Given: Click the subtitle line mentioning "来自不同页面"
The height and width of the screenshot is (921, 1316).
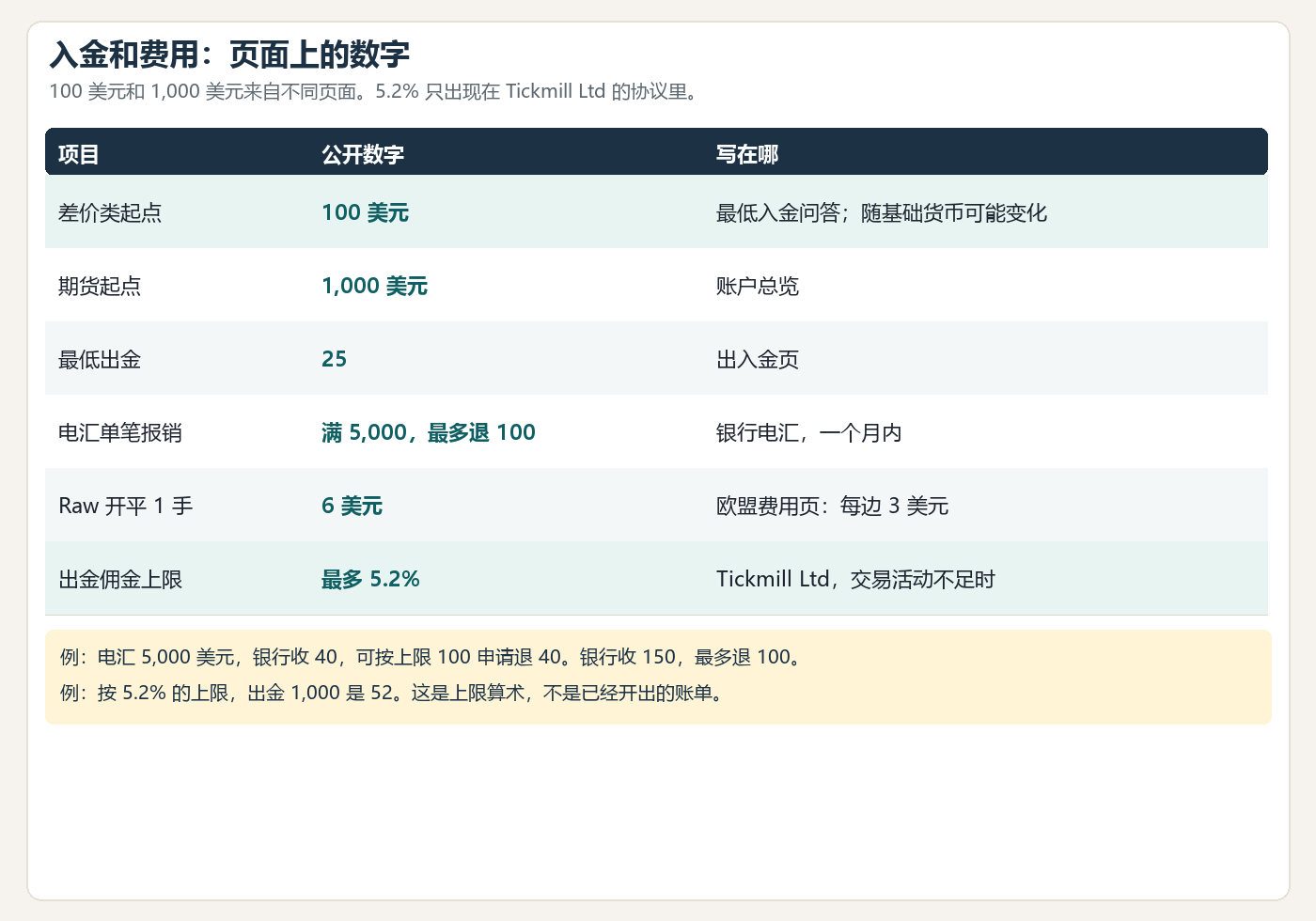Looking at the screenshot, I should coord(375,92).
